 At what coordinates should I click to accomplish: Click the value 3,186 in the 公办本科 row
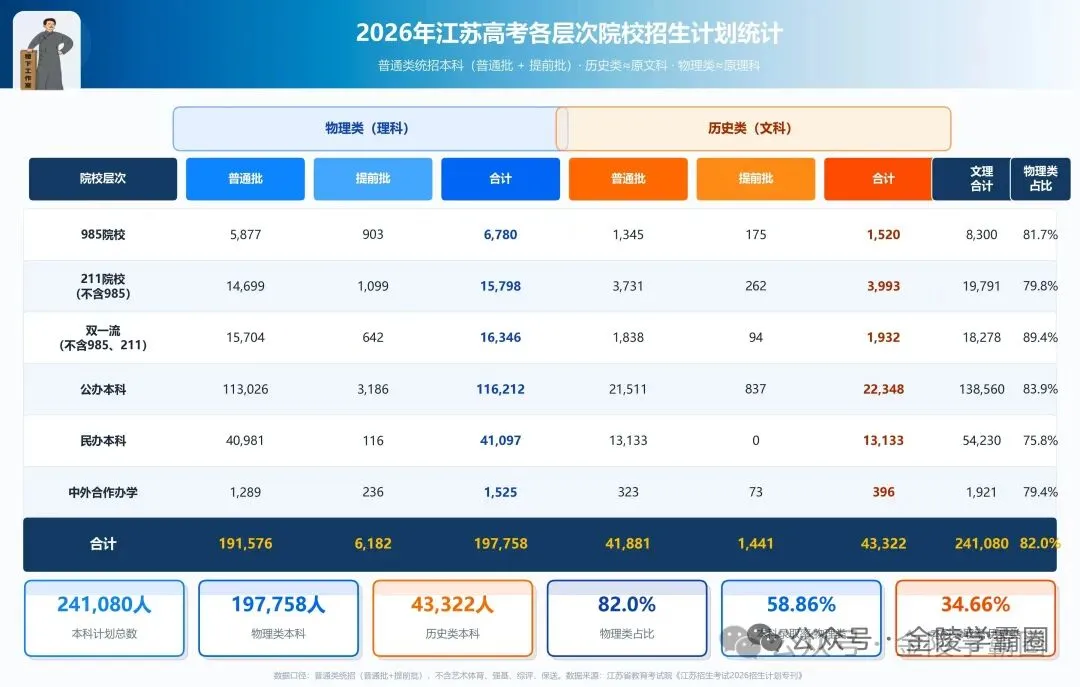(x=373, y=389)
